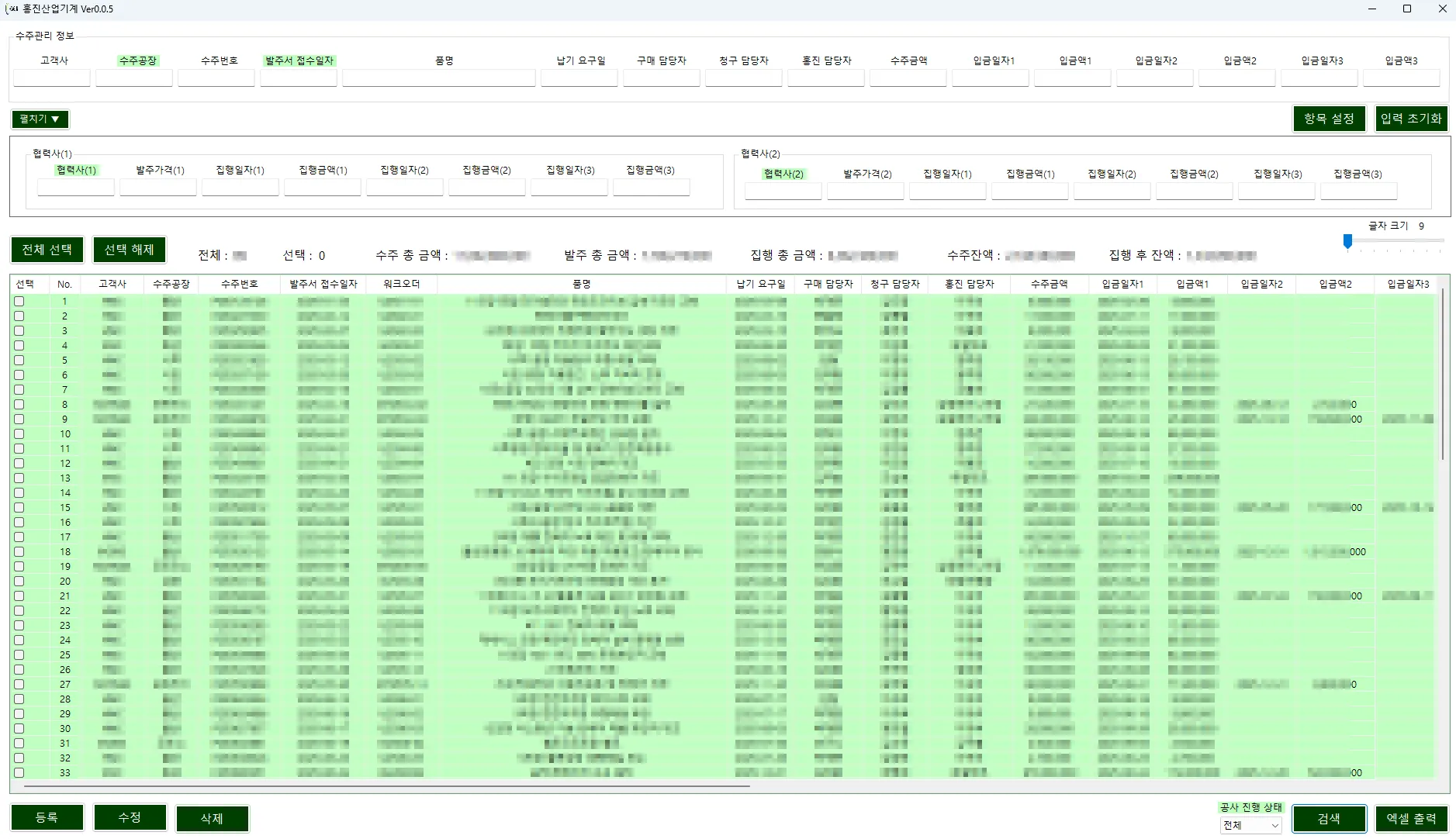Image resolution: width=1456 pixels, height=839 pixels.
Task: Tick the checkbox for row 15
Action: coord(19,507)
